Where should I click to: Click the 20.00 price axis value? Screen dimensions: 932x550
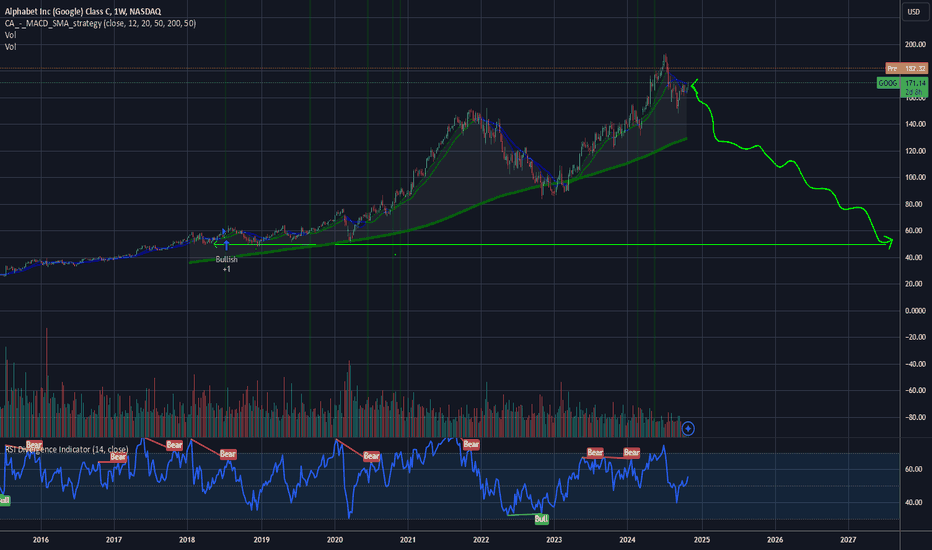pyautogui.click(x=915, y=284)
